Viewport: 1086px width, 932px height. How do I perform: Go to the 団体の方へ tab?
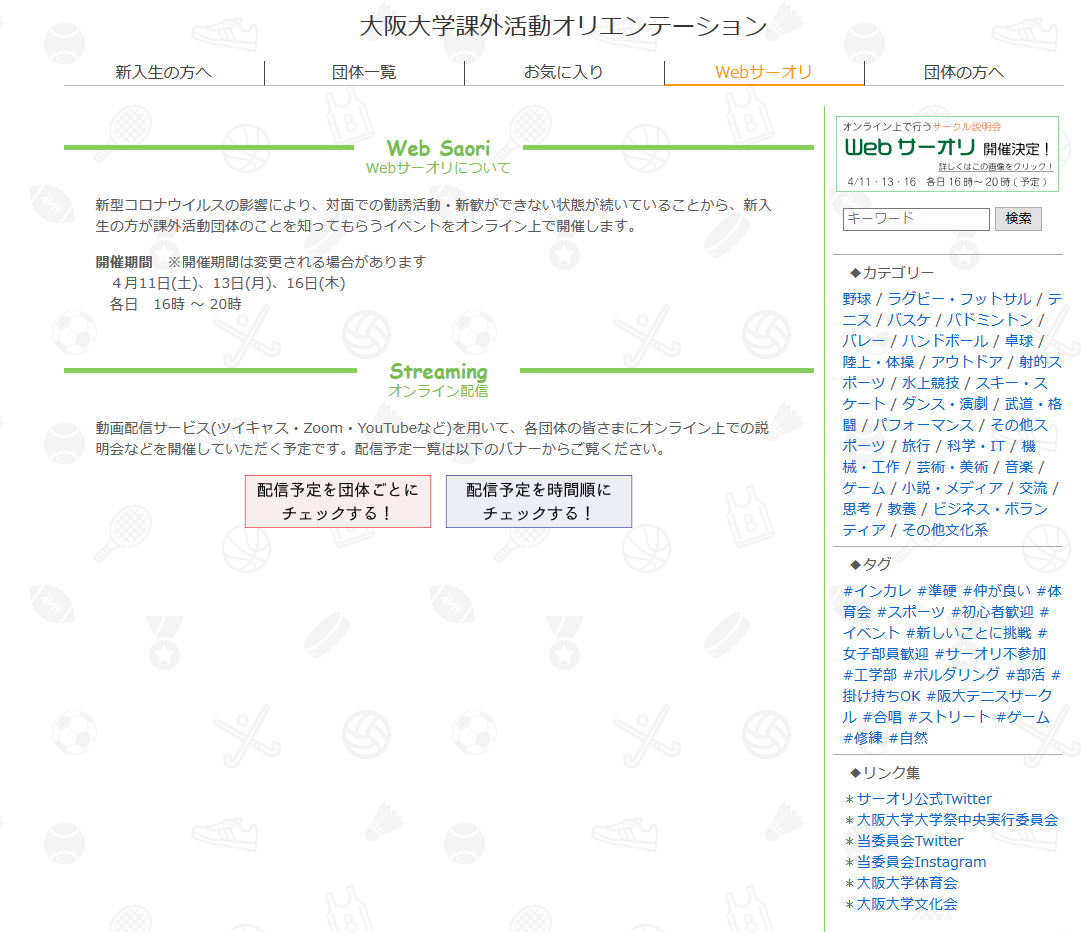pos(964,72)
